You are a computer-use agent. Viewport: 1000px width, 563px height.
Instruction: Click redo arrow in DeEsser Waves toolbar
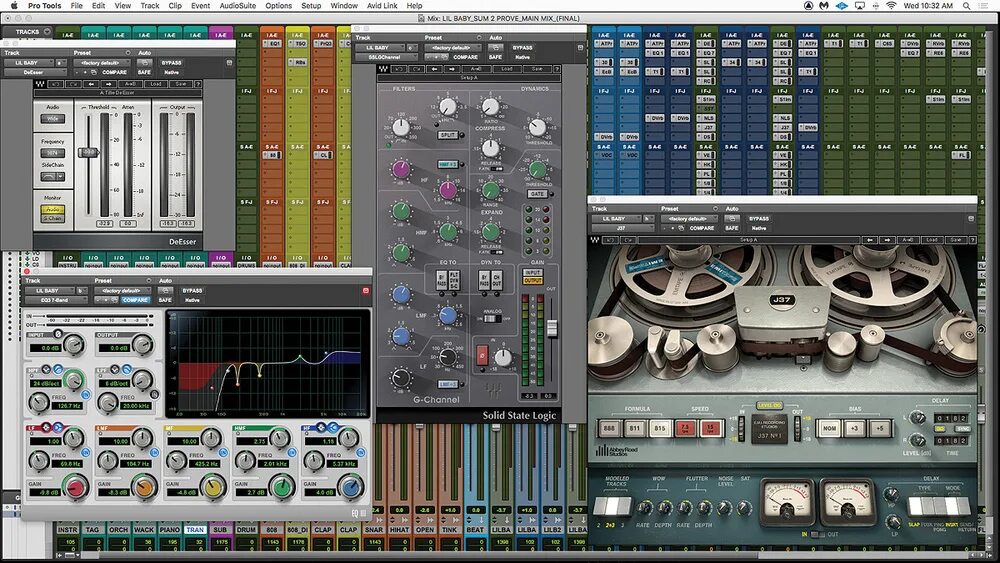tap(74, 84)
